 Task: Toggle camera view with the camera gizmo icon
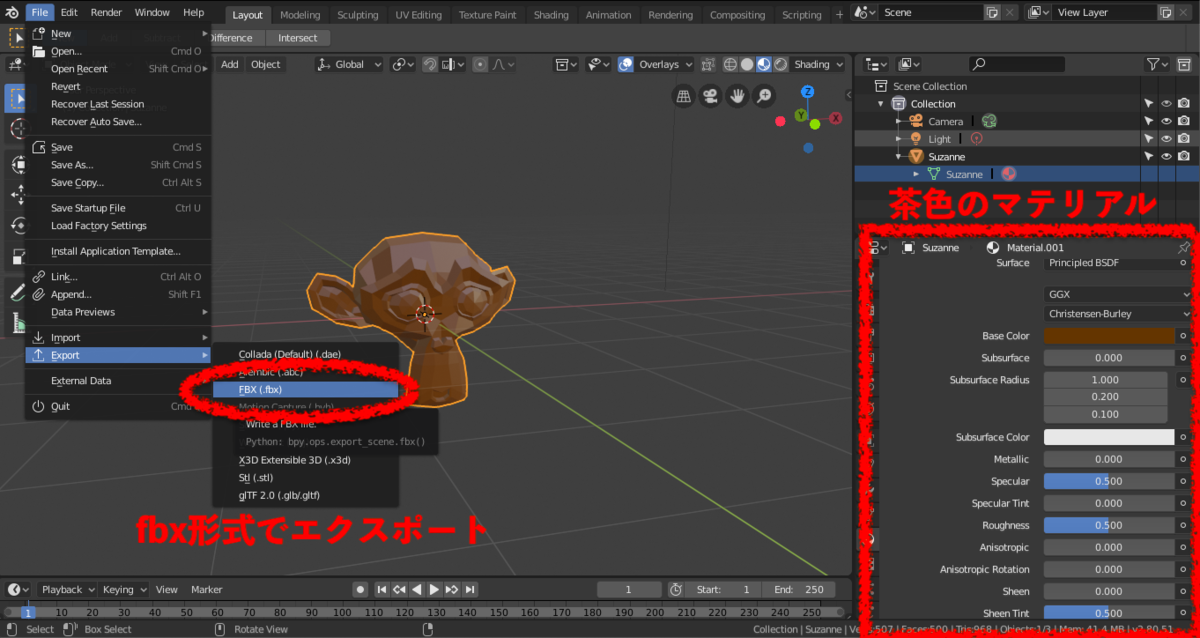(710, 96)
